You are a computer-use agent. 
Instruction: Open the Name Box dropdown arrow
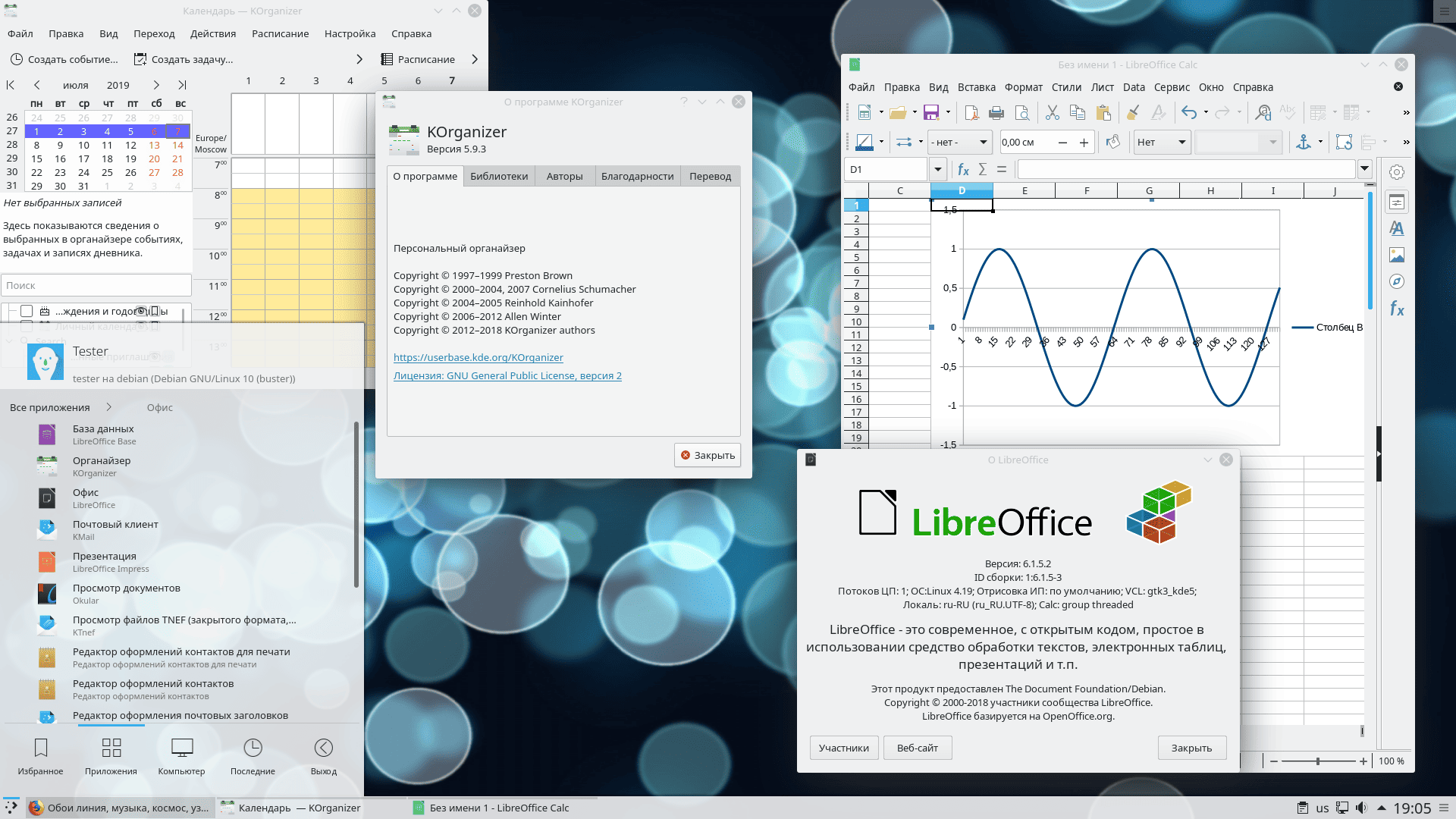click(938, 170)
